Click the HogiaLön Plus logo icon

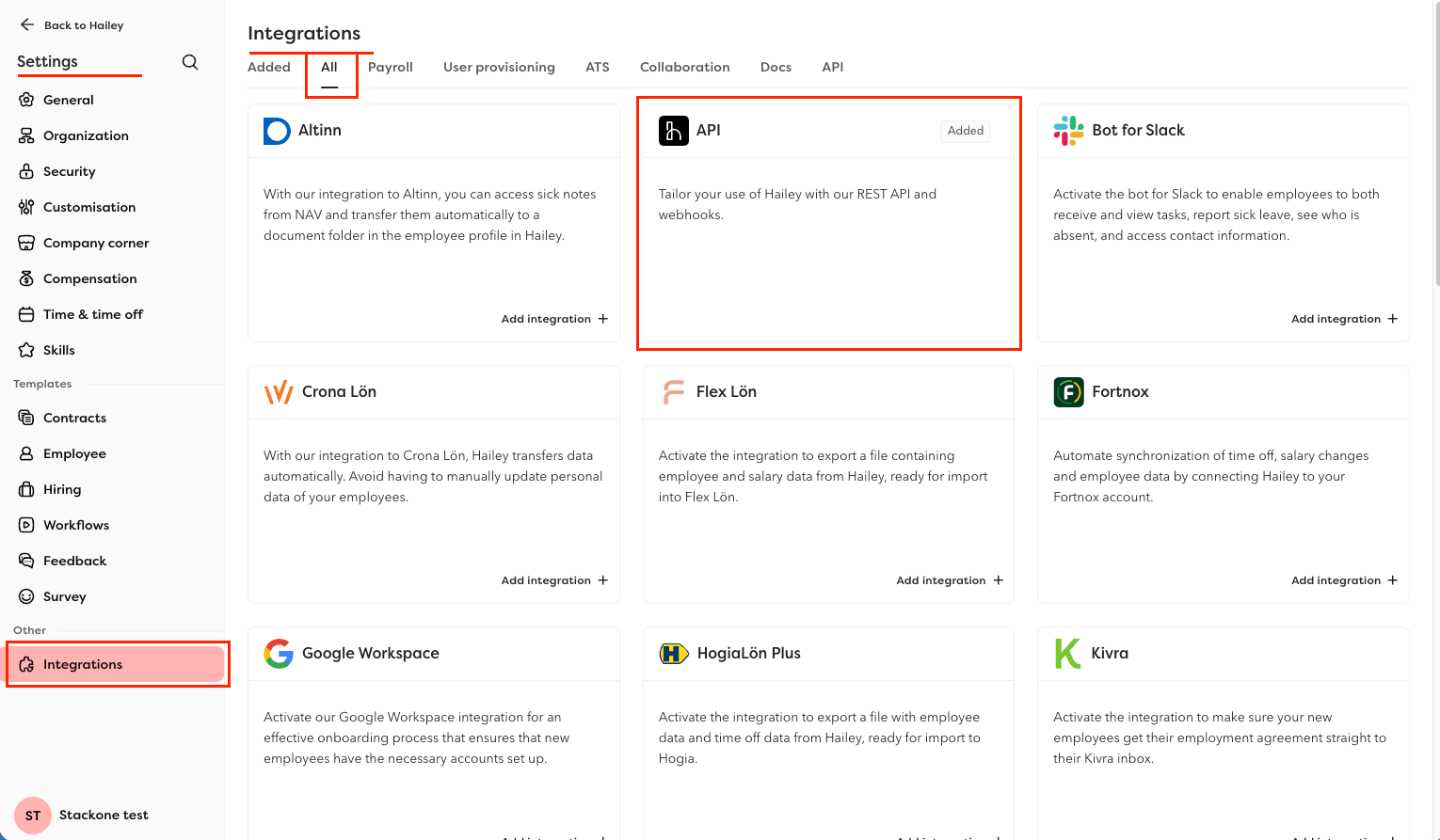[x=674, y=654]
